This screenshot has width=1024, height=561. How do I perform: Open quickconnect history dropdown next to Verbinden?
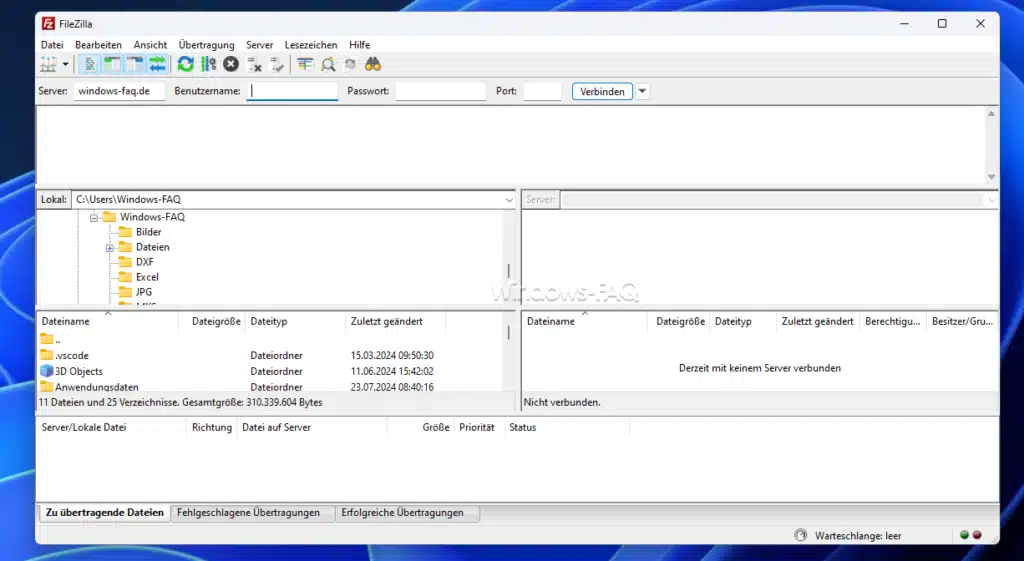tap(642, 91)
